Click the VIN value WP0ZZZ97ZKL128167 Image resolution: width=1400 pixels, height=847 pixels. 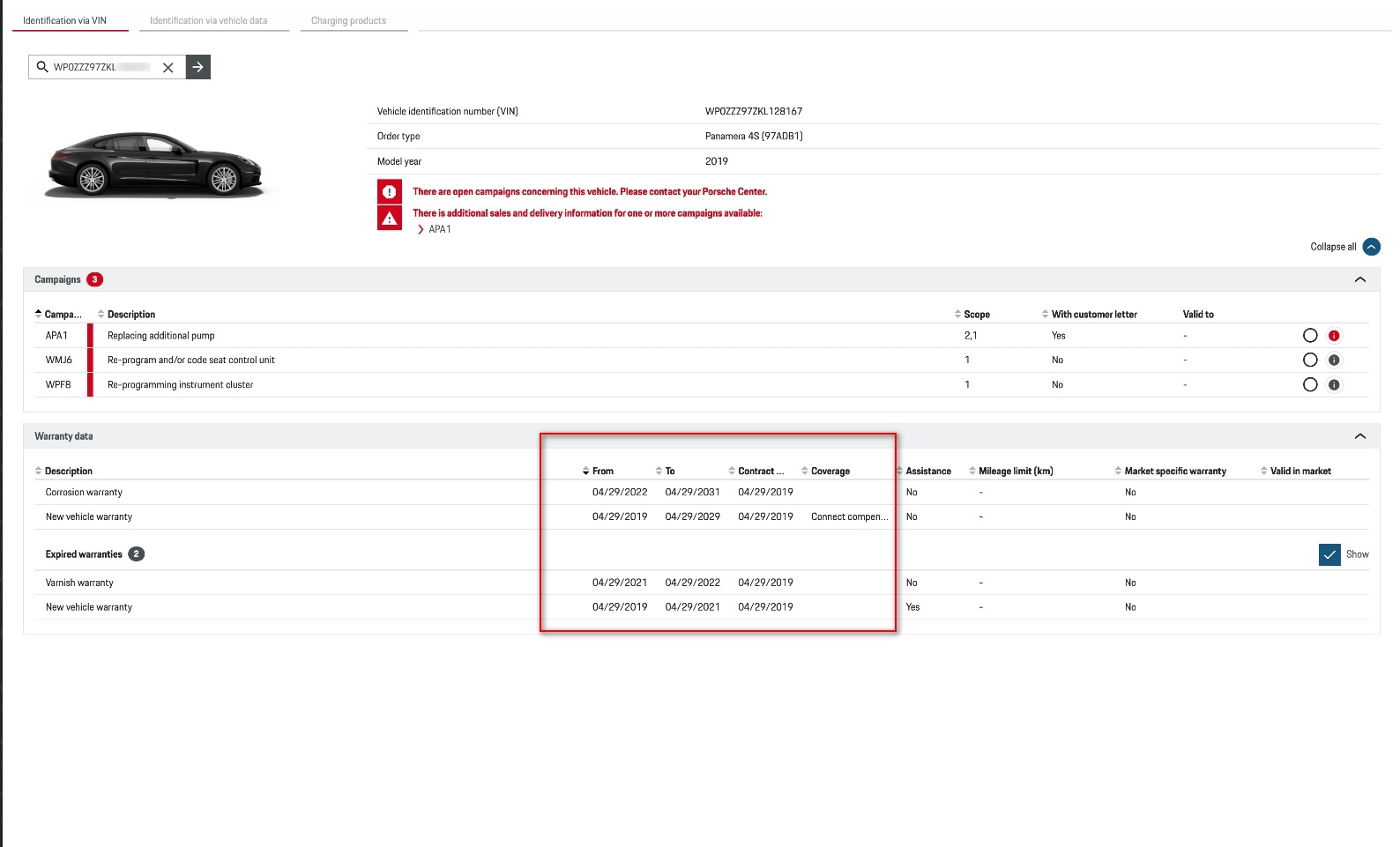click(754, 112)
